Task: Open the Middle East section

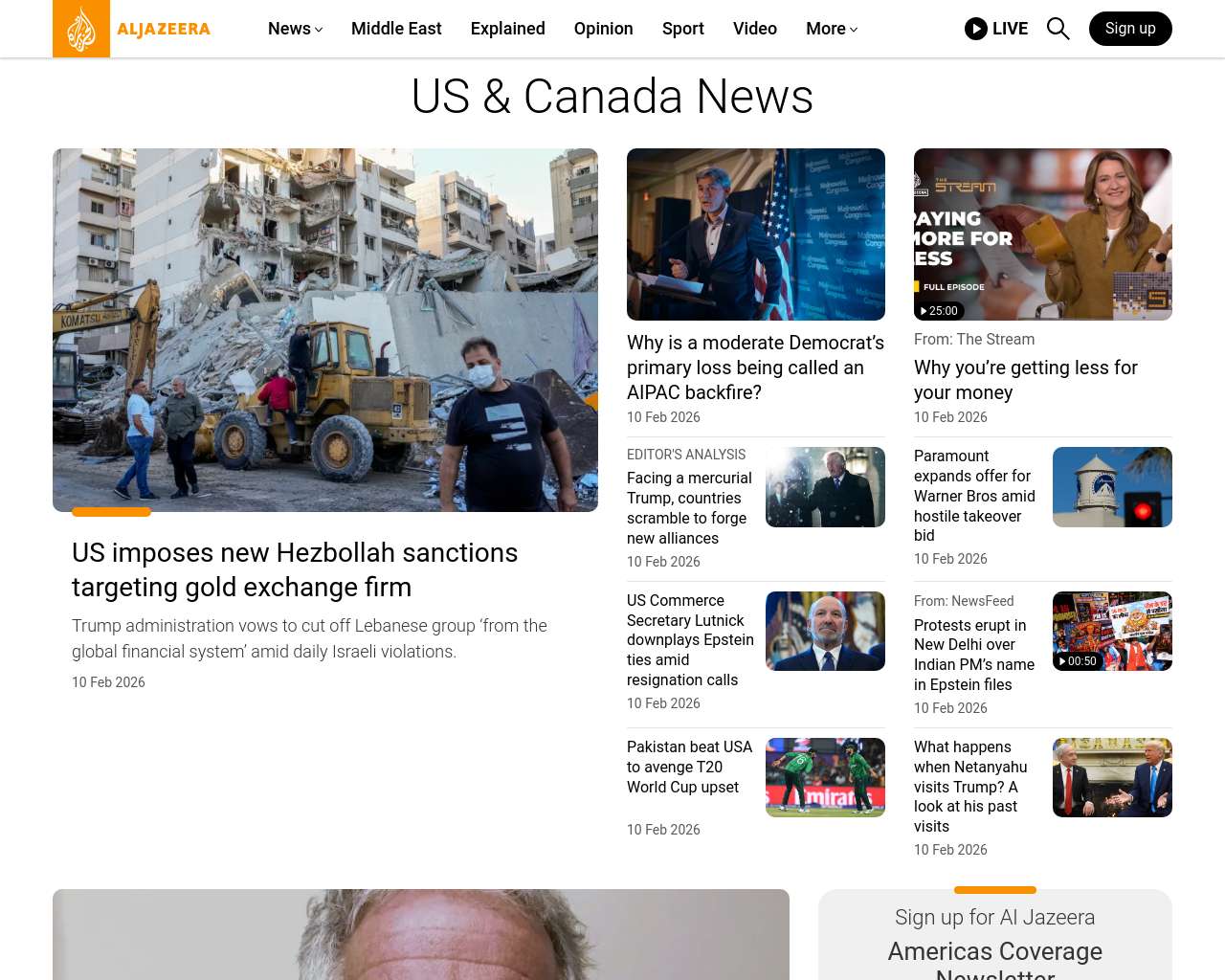Action: 396,29
